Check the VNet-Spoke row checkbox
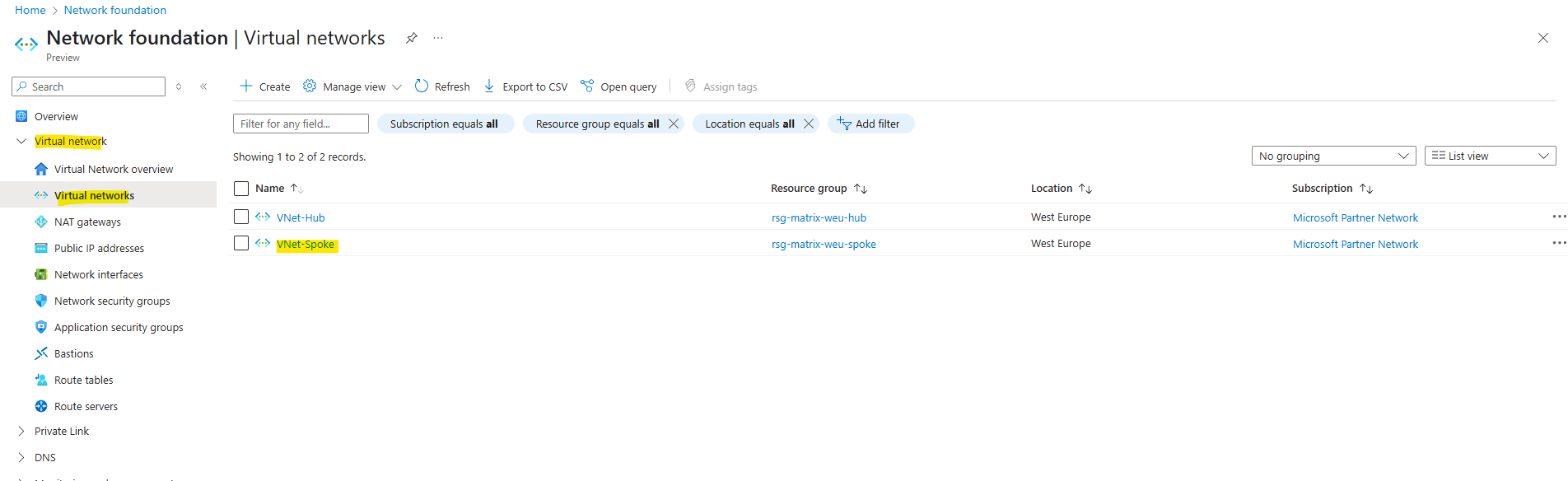 point(241,243)
